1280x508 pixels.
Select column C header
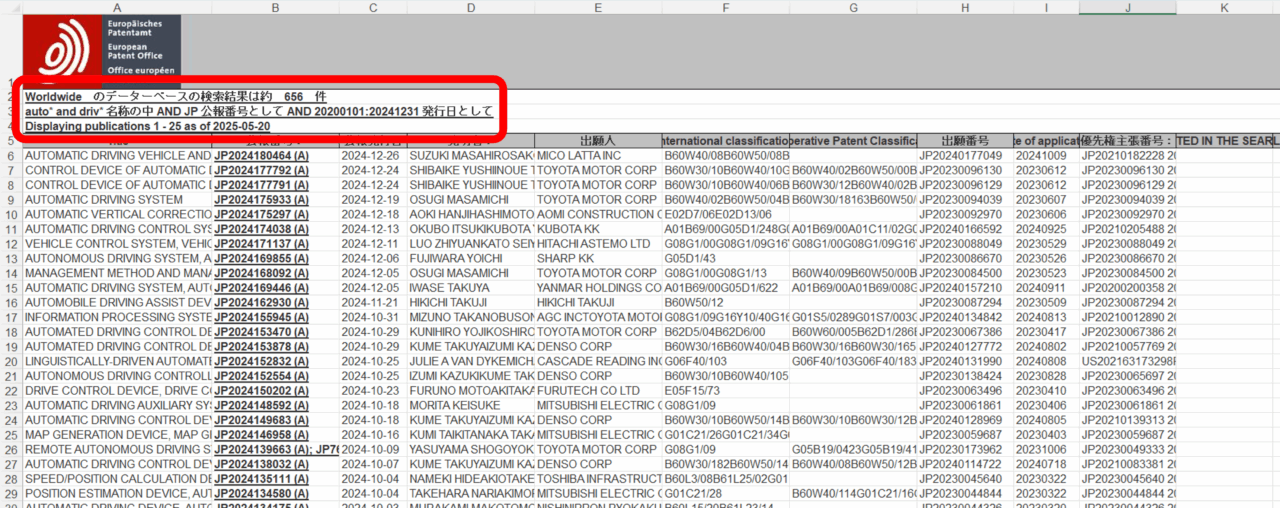coord(372,7)
